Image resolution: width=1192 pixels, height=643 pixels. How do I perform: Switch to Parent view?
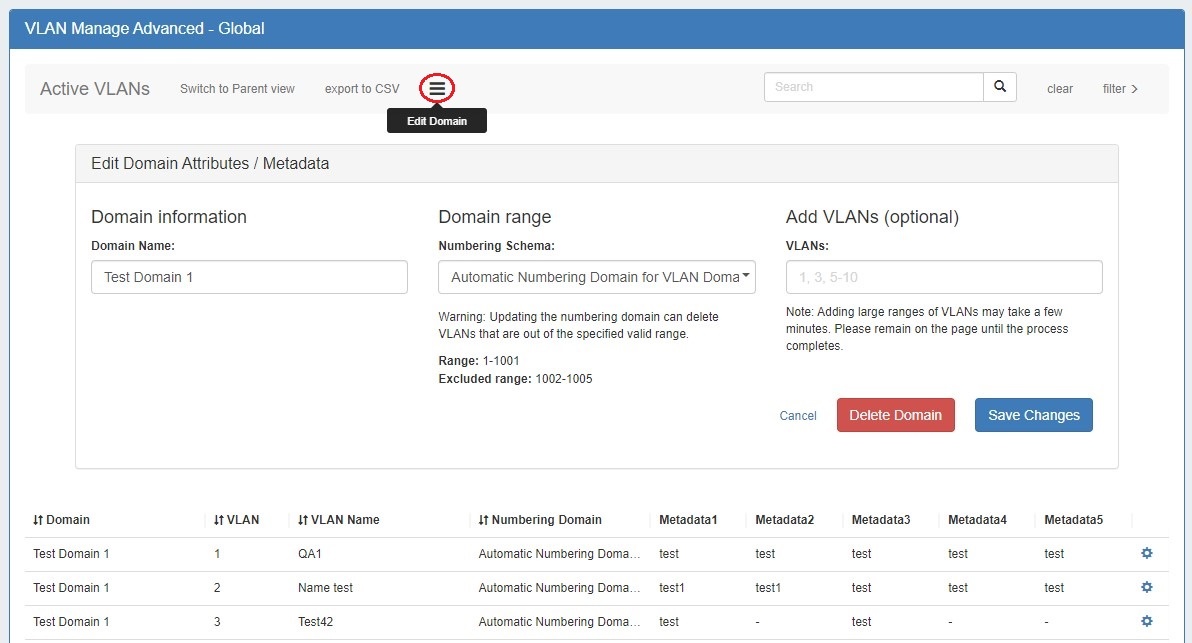click(237, 89)
